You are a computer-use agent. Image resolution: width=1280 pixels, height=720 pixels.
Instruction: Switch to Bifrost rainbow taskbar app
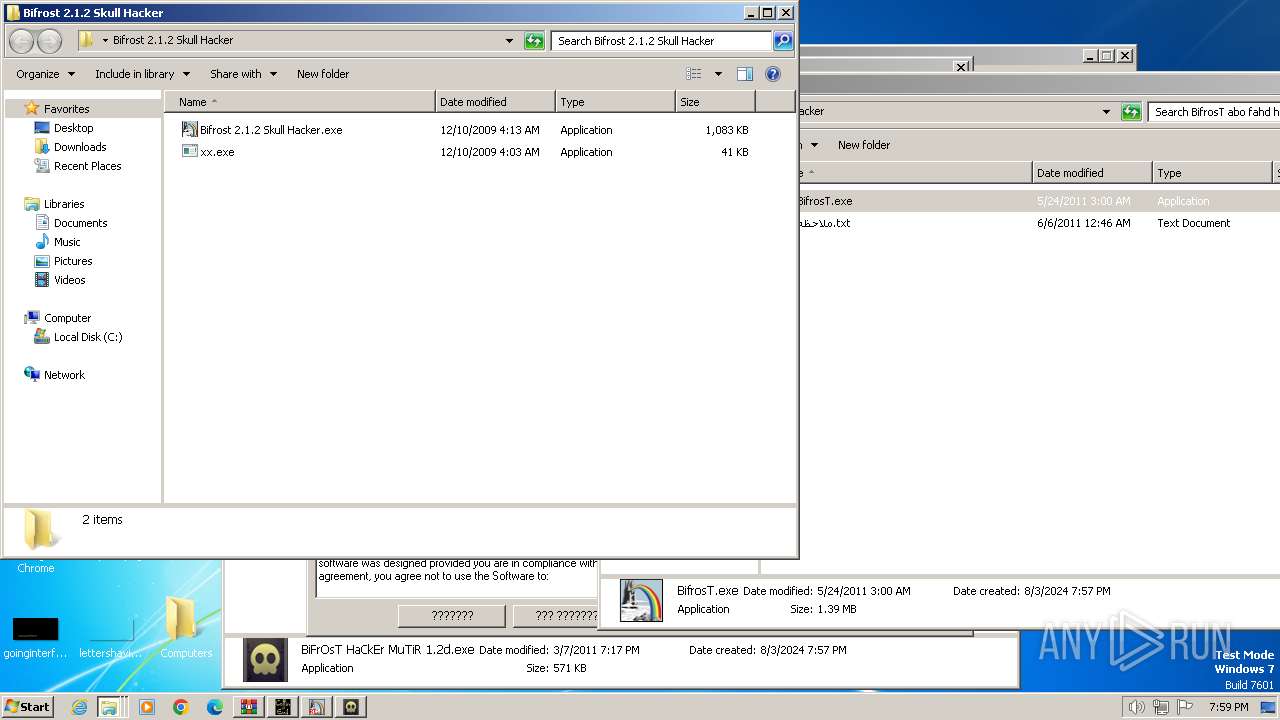(316, 707)
